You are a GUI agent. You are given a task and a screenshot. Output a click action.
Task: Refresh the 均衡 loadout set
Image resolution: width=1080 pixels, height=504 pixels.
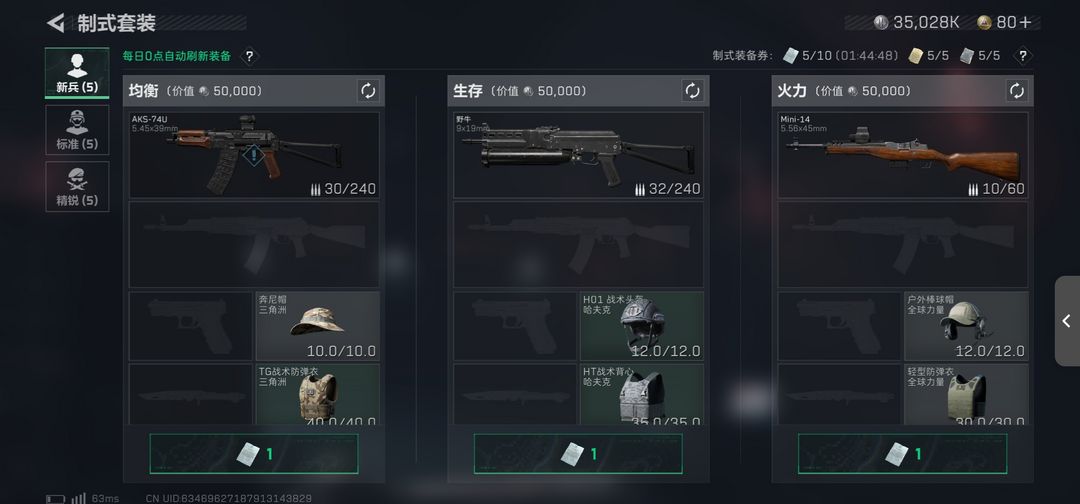(368, 91)
